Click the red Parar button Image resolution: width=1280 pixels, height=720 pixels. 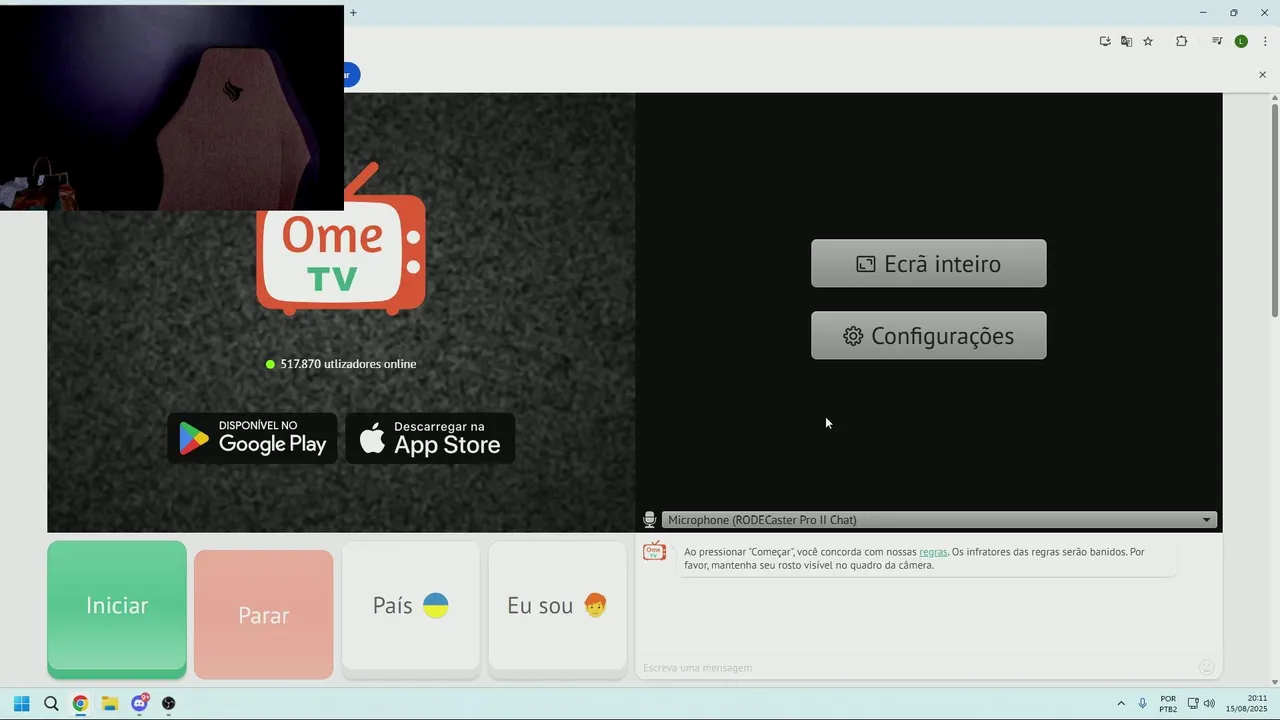[263, 614]
